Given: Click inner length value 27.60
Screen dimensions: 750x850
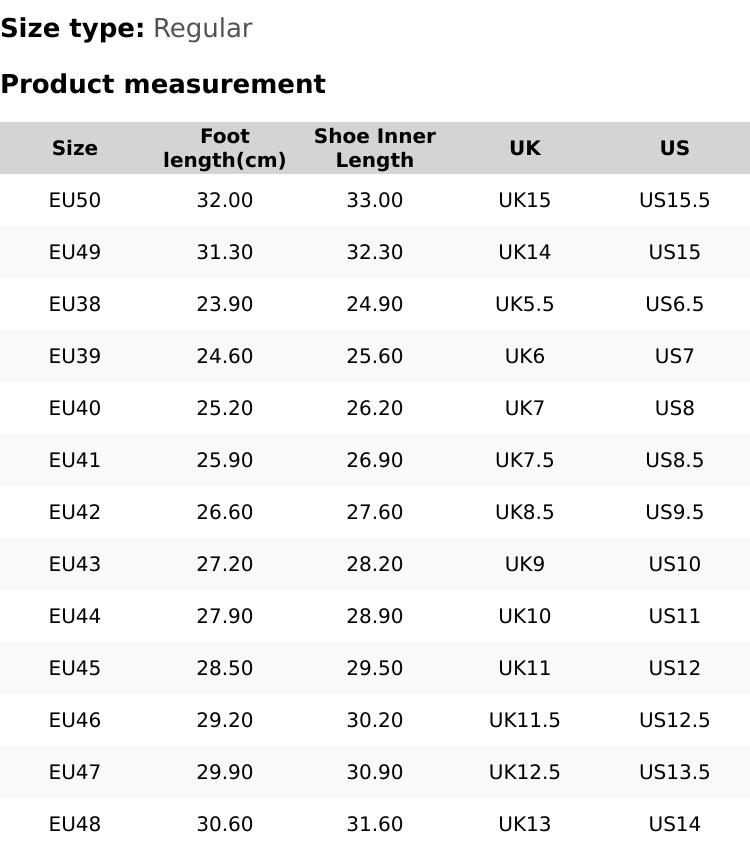Looking at the screenshot, I should 375,512.
